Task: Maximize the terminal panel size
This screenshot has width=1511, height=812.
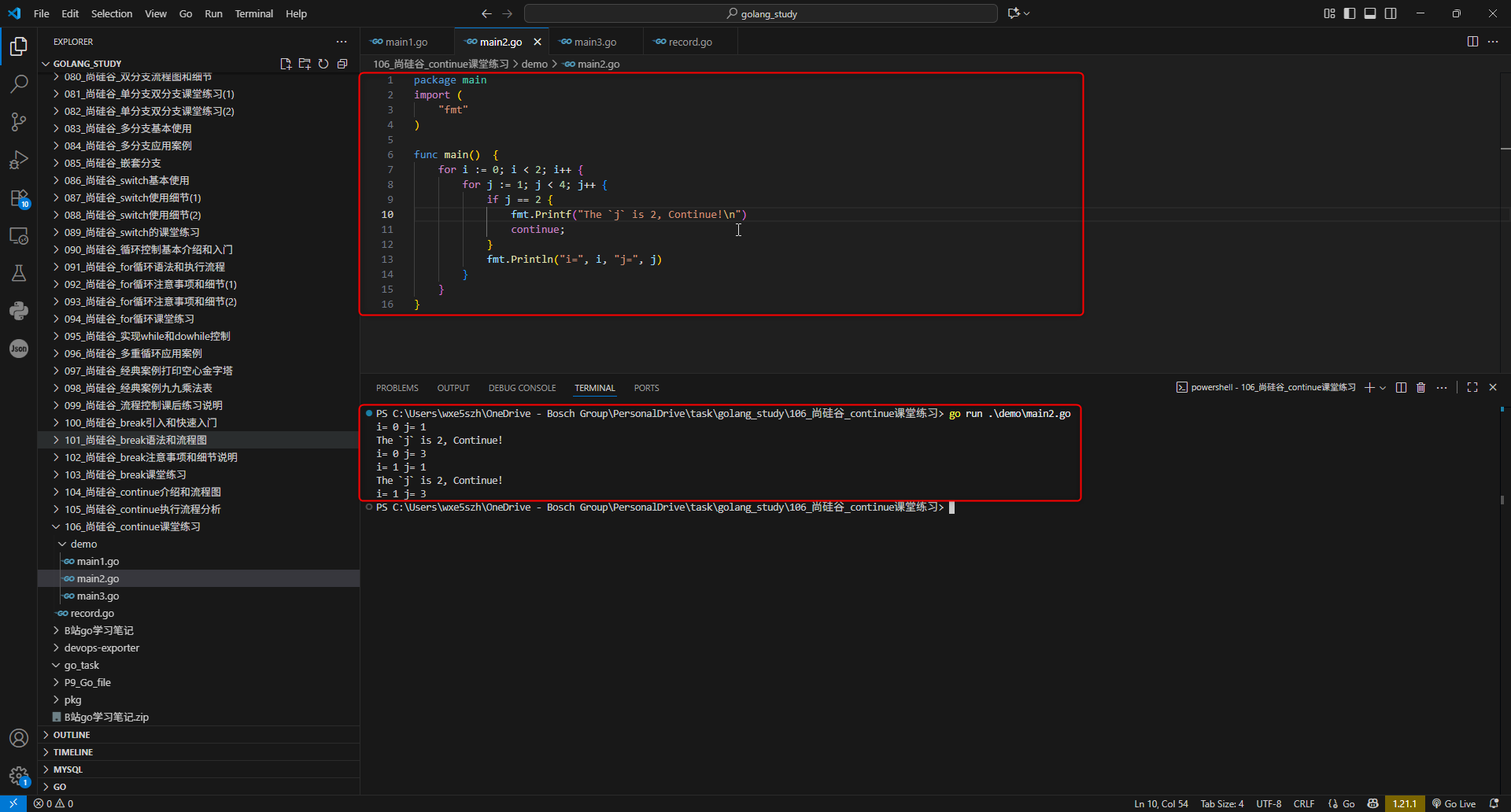Action: (1472, 387)
